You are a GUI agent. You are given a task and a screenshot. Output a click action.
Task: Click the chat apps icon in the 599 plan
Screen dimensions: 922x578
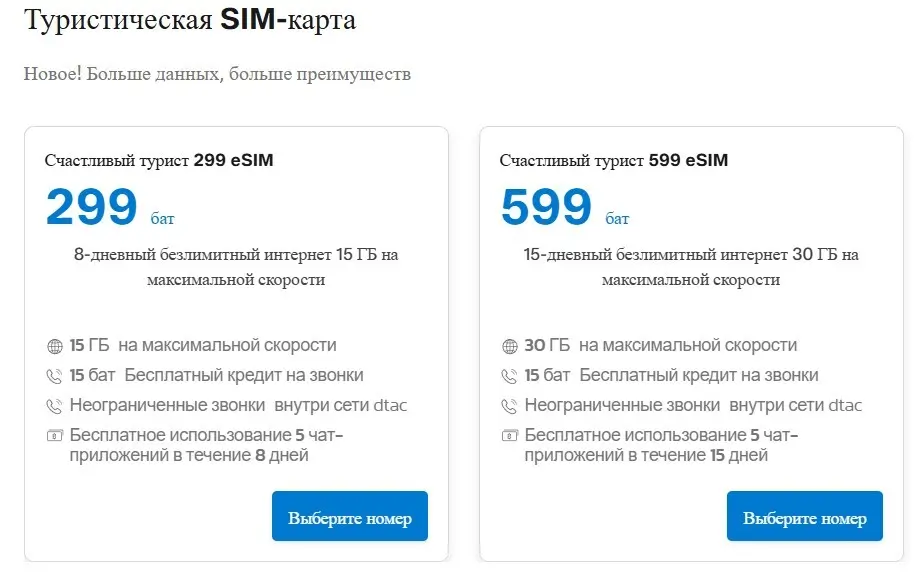[x=510, y=436]
